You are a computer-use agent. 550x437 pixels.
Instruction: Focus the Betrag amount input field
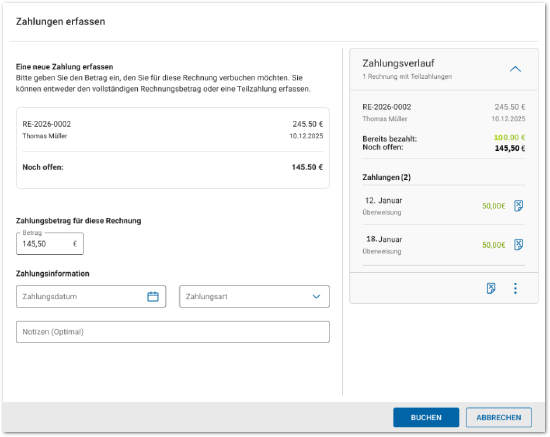[x=50, y=243]
